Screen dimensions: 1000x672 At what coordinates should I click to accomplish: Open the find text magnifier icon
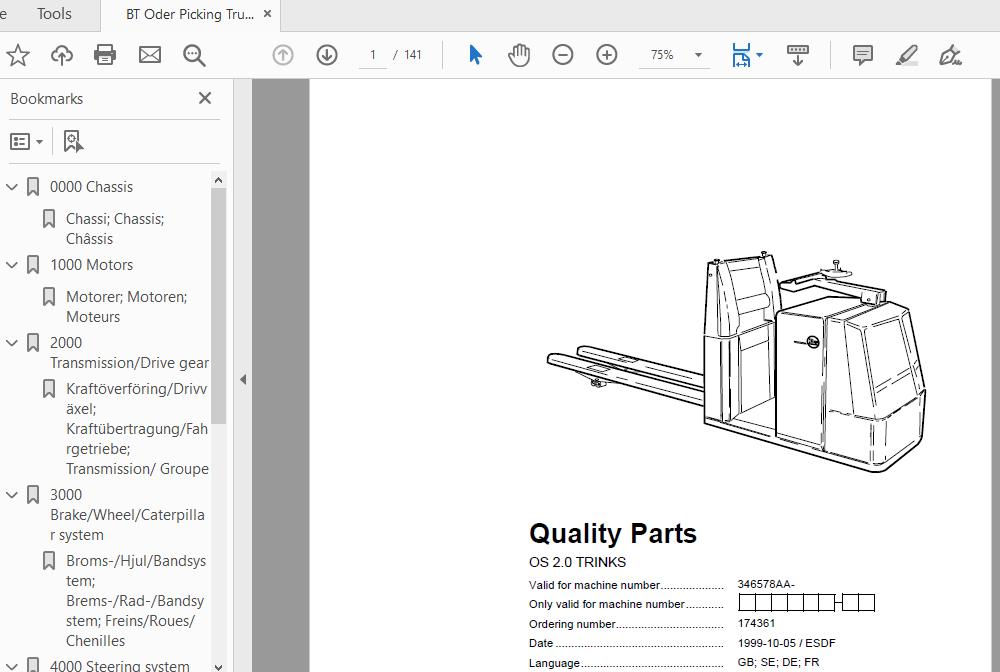coord(194,55)
